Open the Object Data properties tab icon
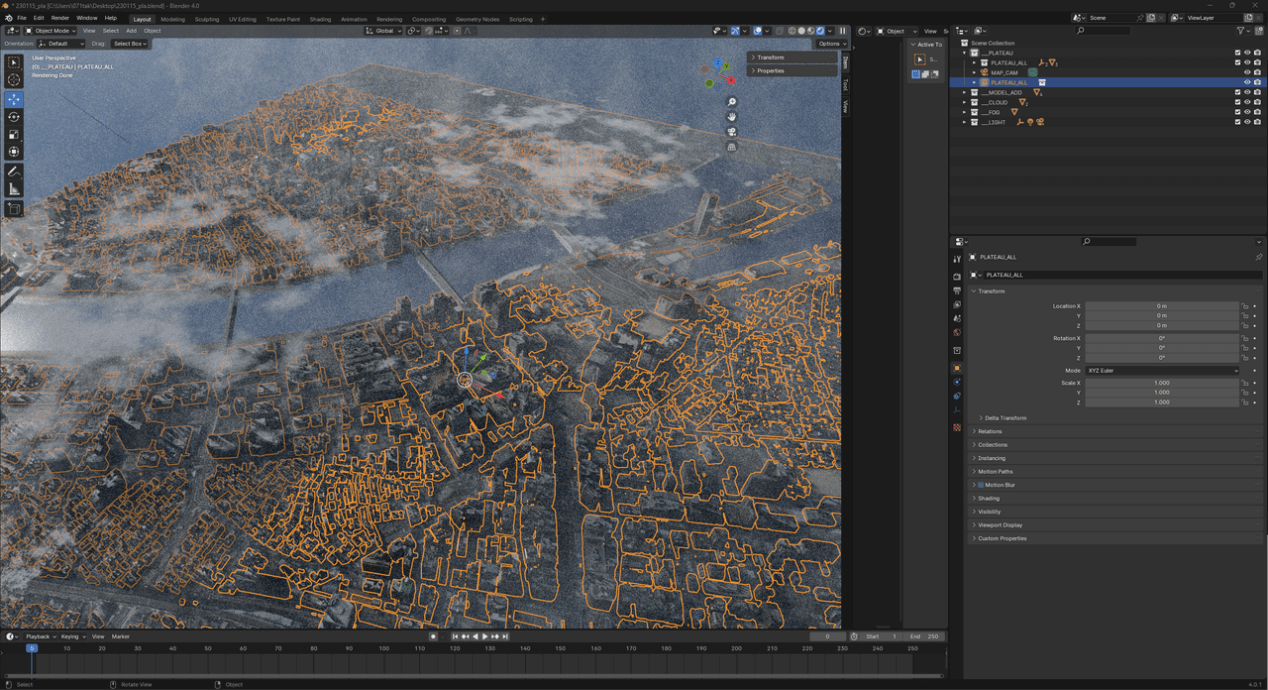 [957, 411]
